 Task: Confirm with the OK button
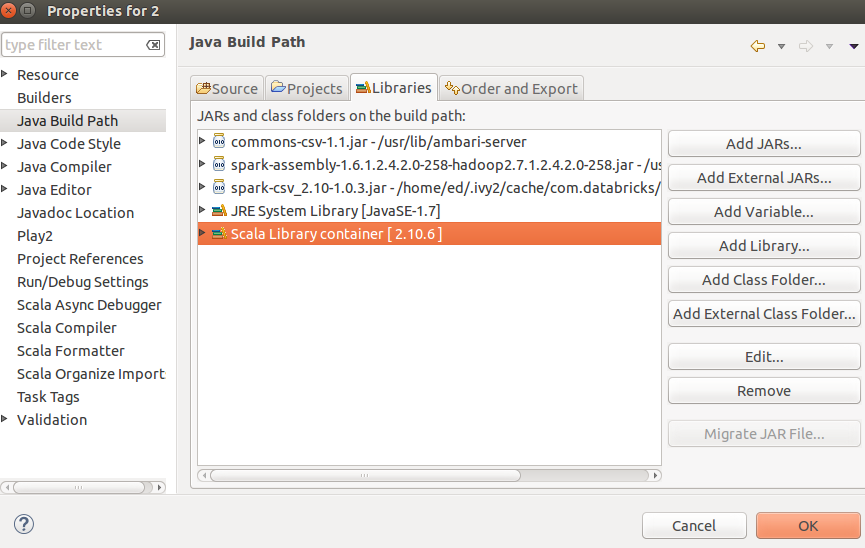[808, 526]
